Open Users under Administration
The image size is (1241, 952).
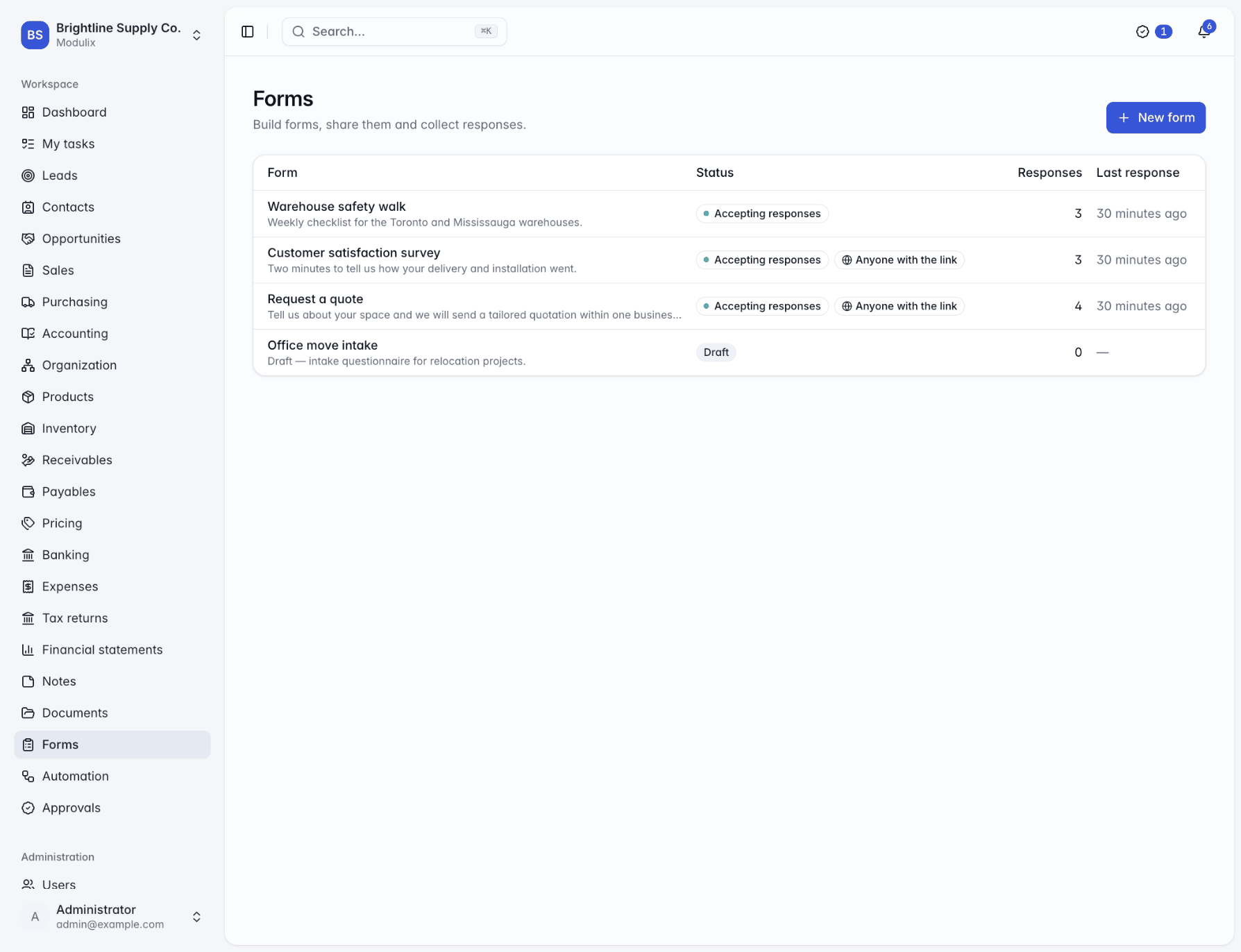coord(112,885)
